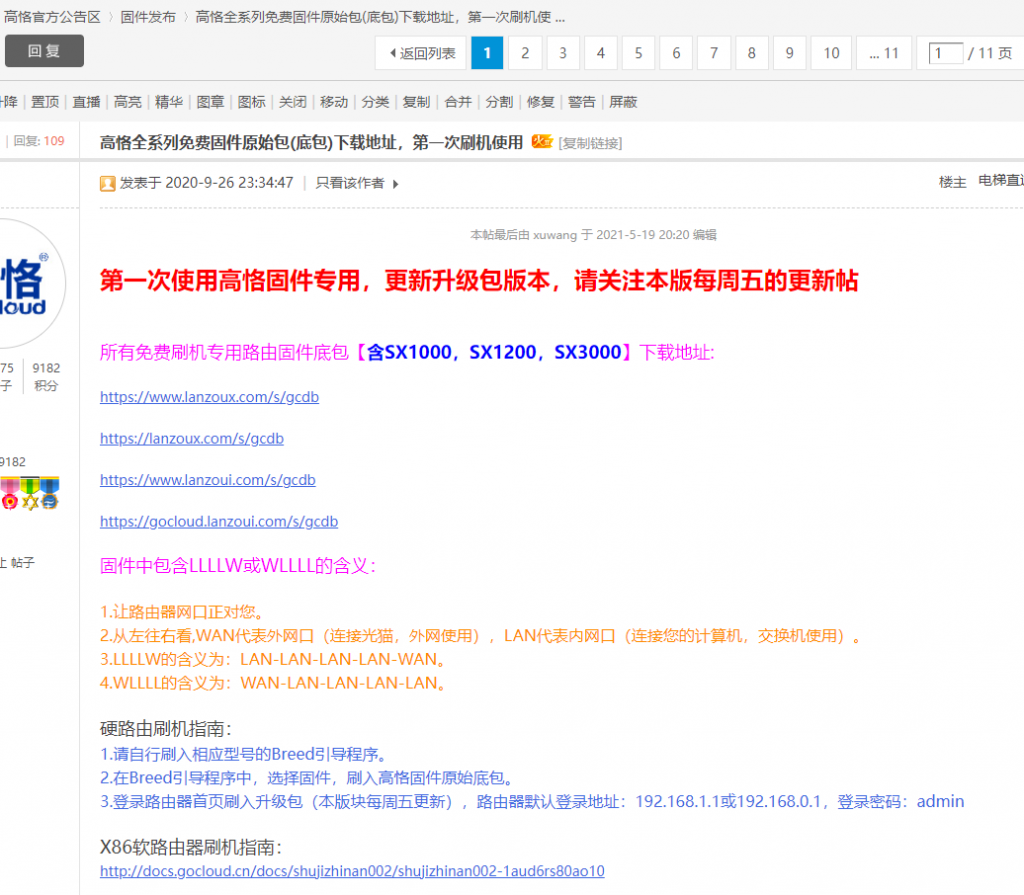
Task: Click the 硬路由刷机指南 heading
Action: (166, 728)
